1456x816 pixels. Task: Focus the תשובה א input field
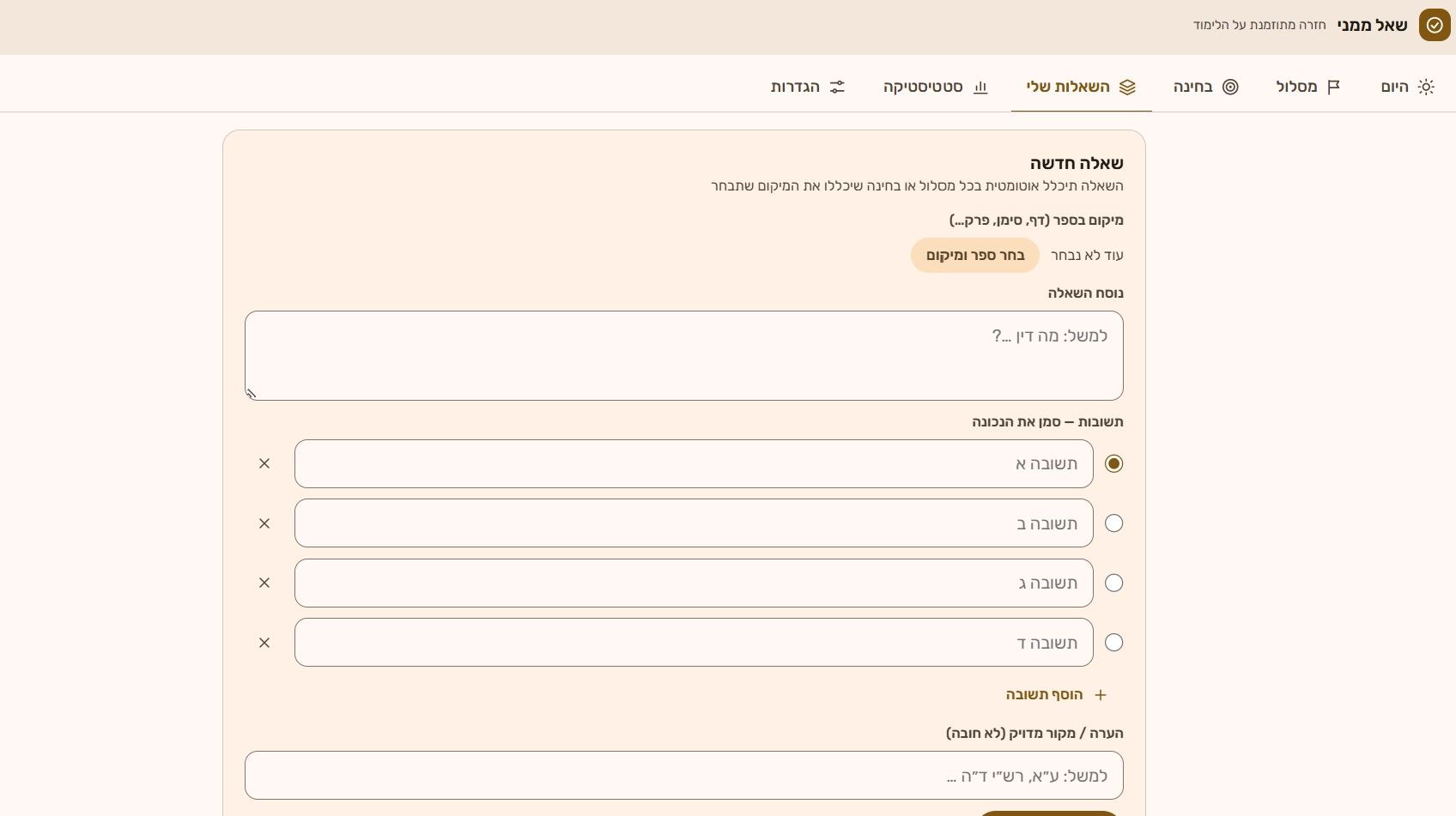[694, 463]
